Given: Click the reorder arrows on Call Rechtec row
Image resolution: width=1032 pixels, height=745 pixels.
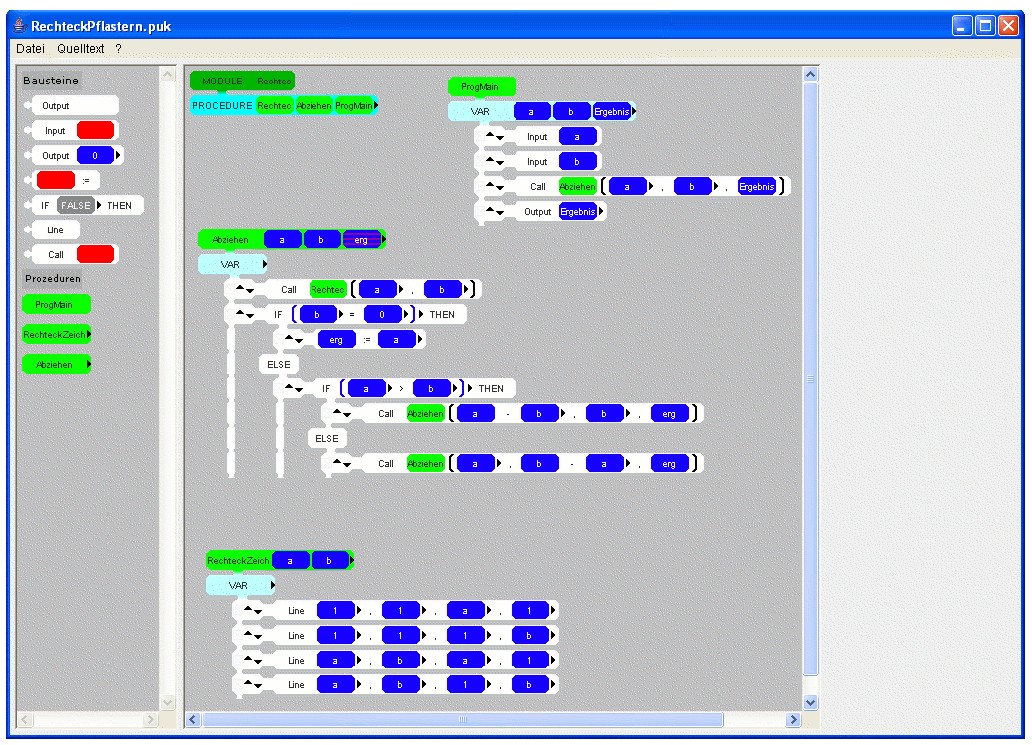Looking at the screenshot, I should [x=244, y=290].
